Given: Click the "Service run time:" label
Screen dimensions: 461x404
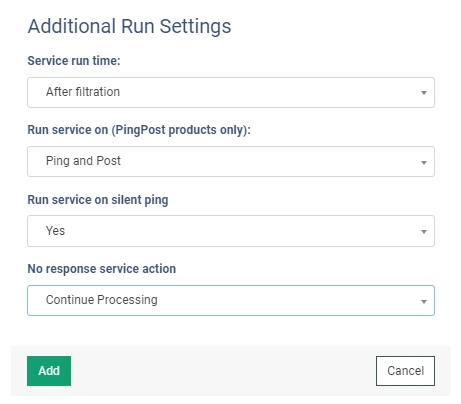Looking at the screenshot, I should 74,61.
